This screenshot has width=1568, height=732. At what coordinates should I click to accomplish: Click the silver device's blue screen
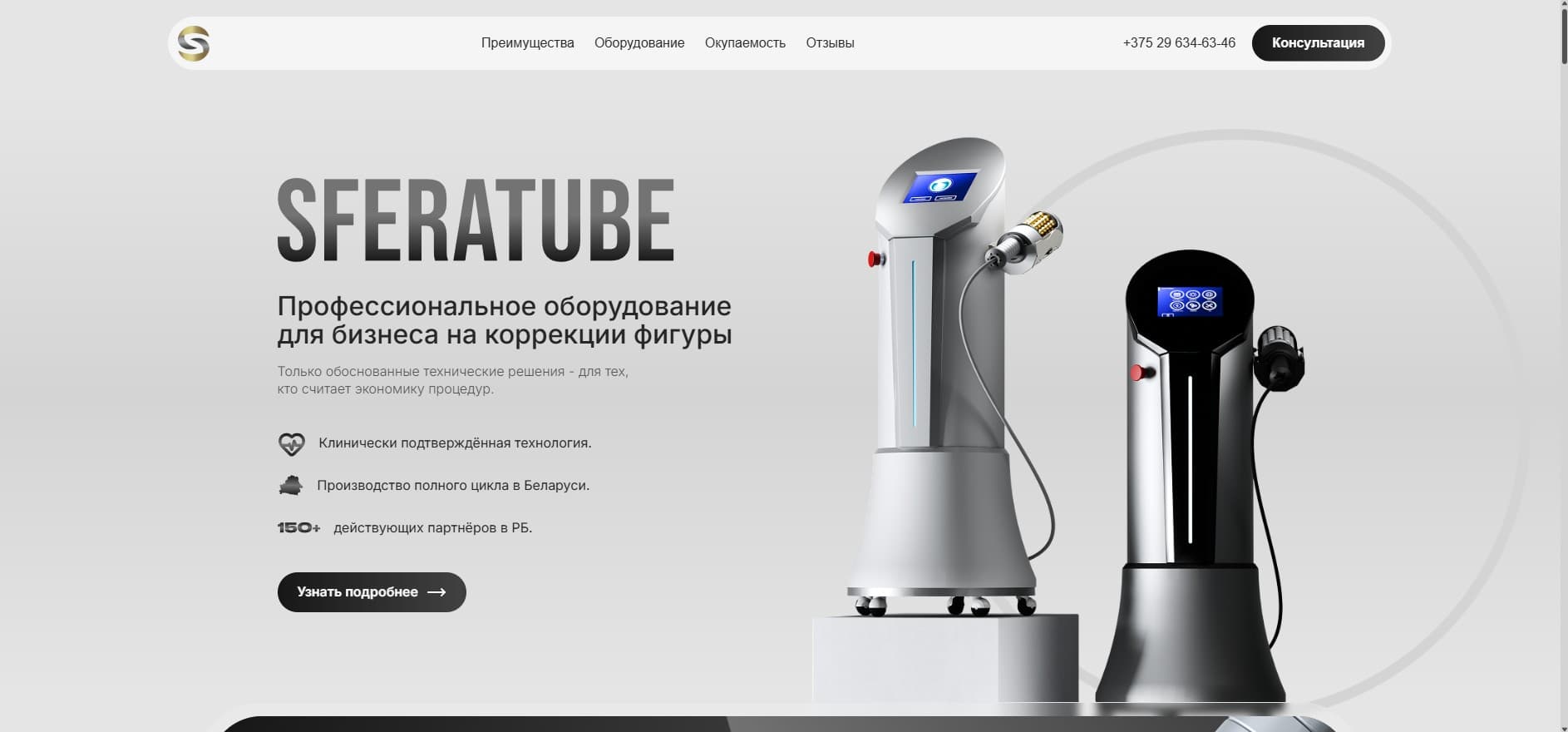[x=940, y=186]
